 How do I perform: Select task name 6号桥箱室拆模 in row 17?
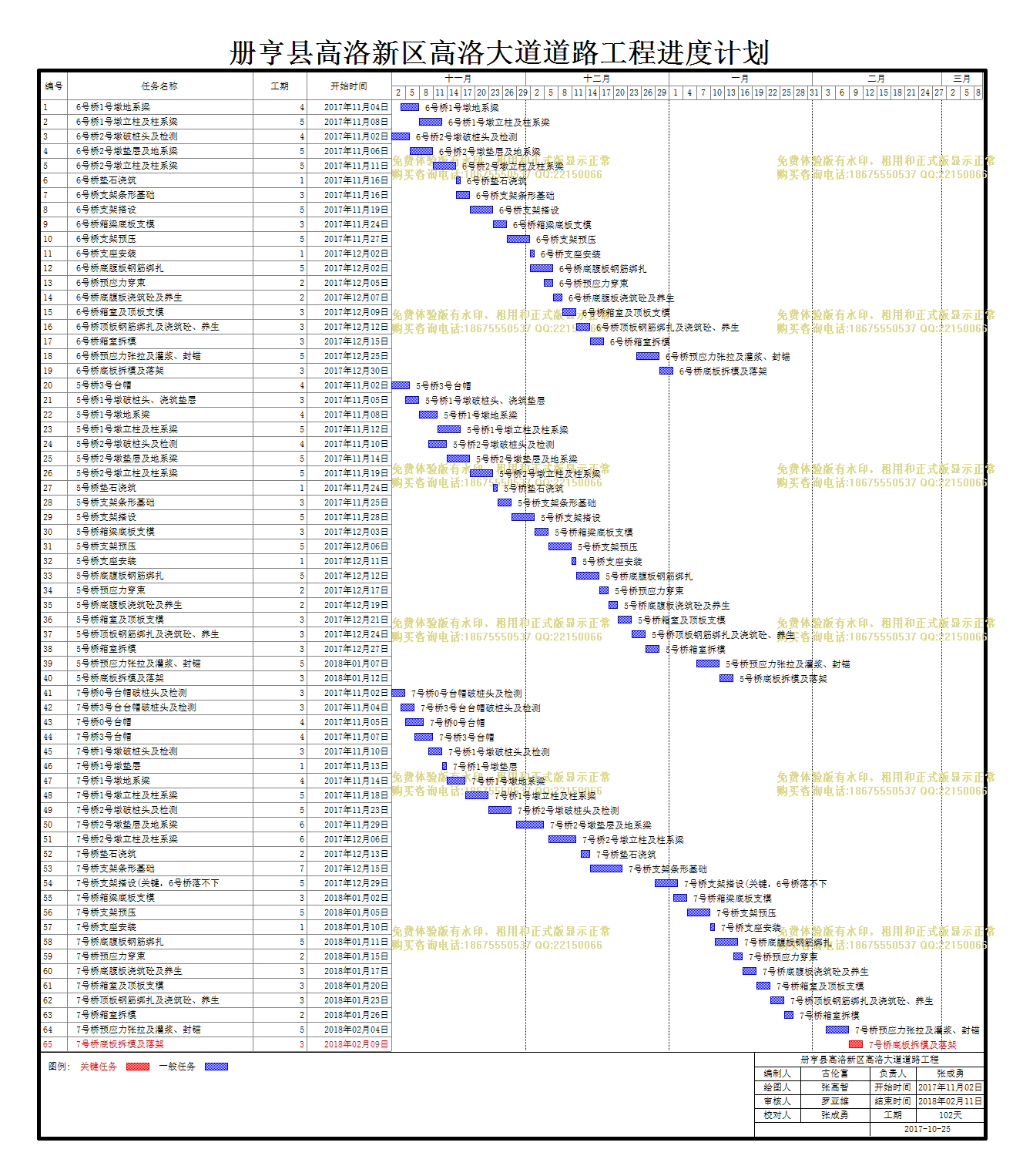click(106, 341)
